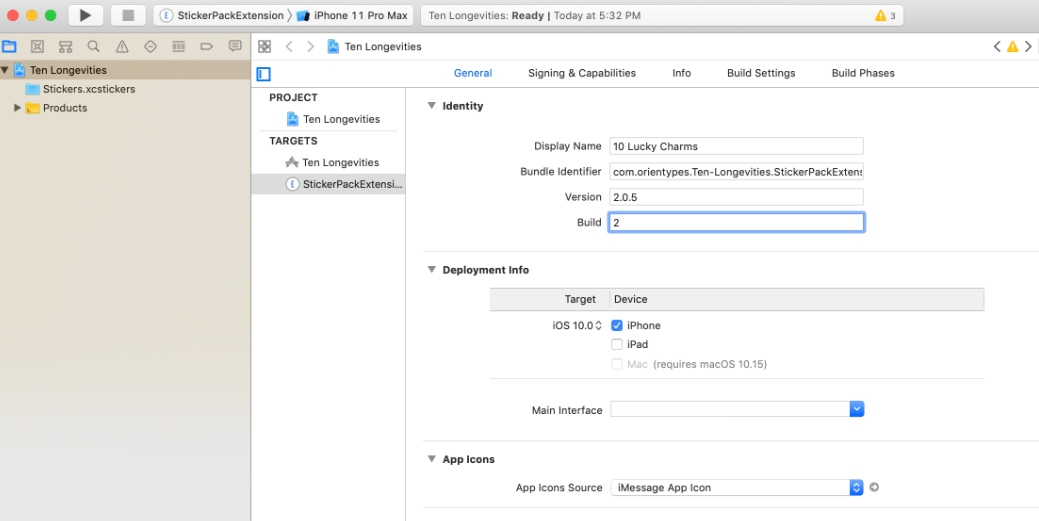Open the Build Phases tab

tap(863, 73)
